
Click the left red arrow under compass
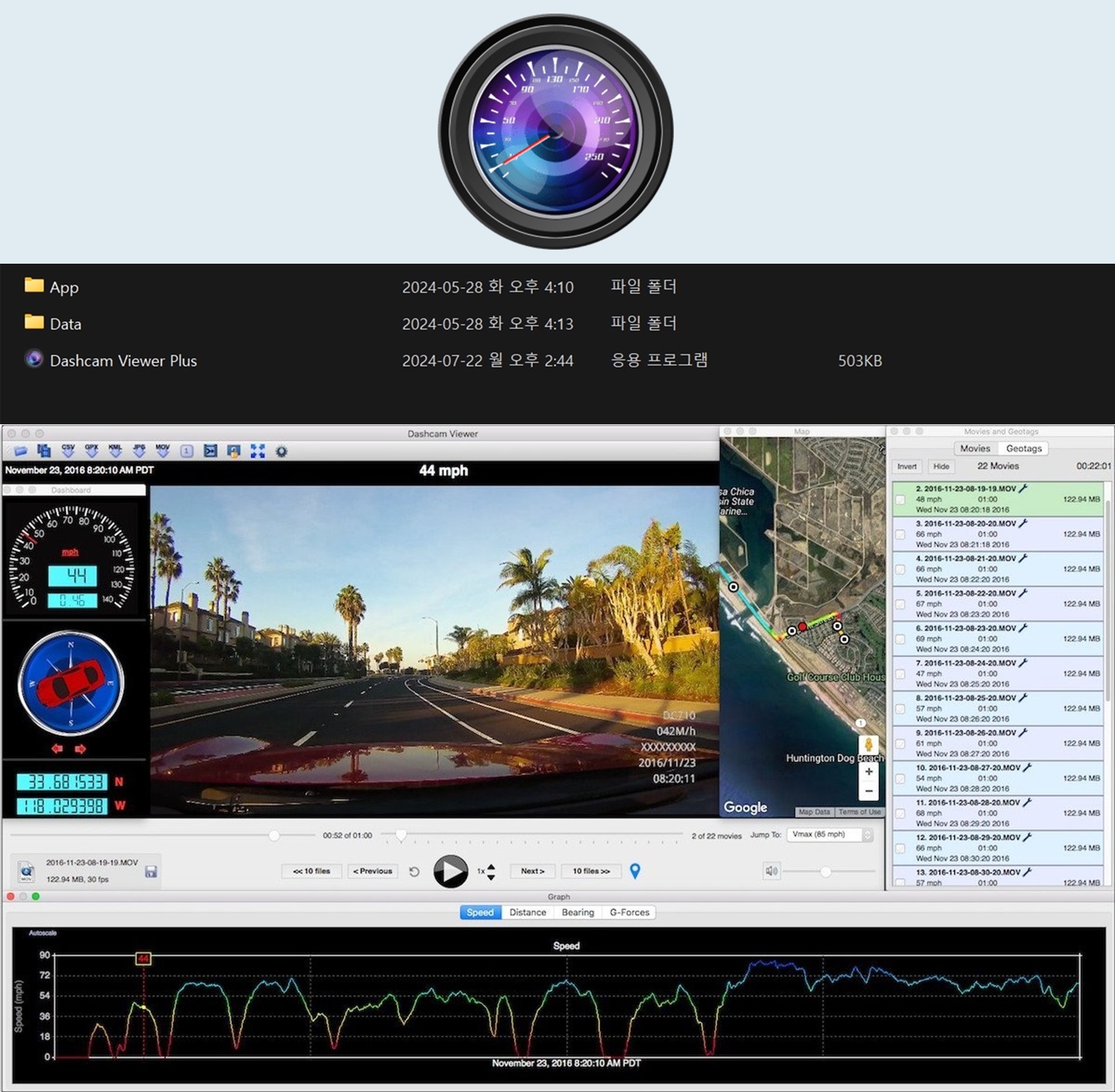[x=57, y=748]
